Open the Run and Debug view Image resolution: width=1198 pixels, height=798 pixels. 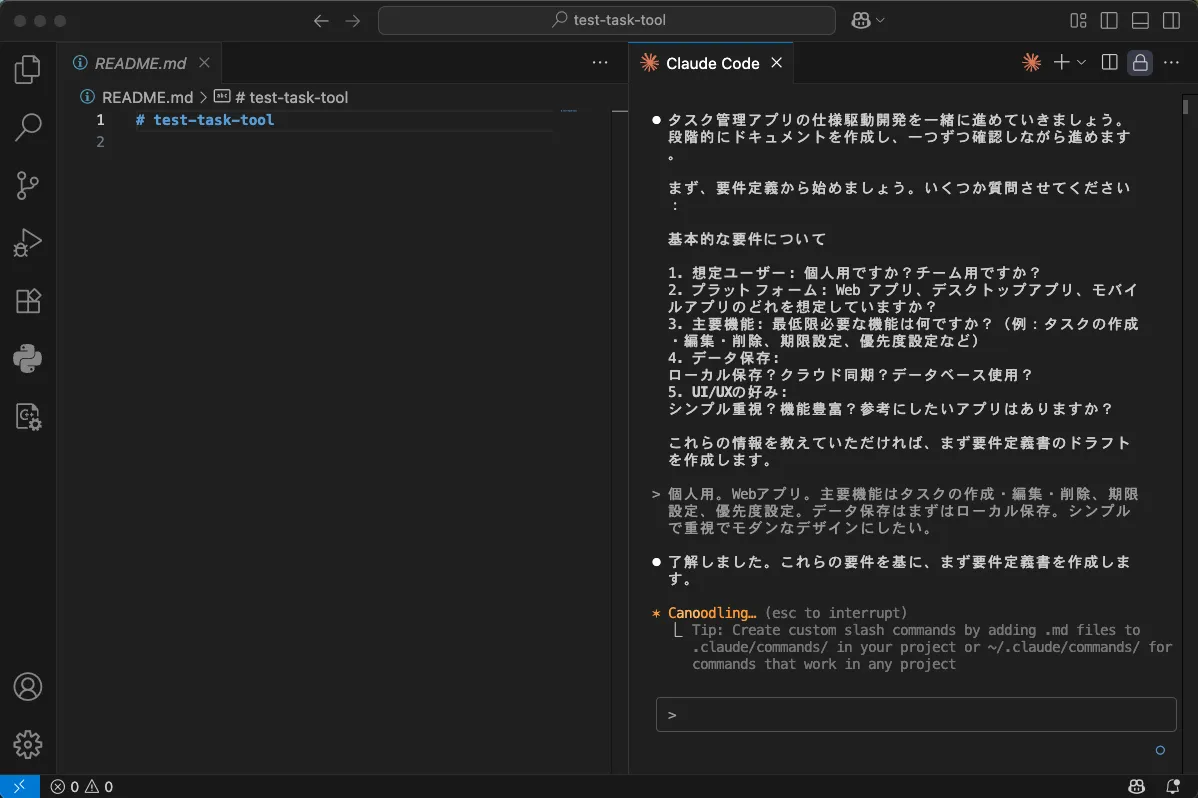point(28,243)
